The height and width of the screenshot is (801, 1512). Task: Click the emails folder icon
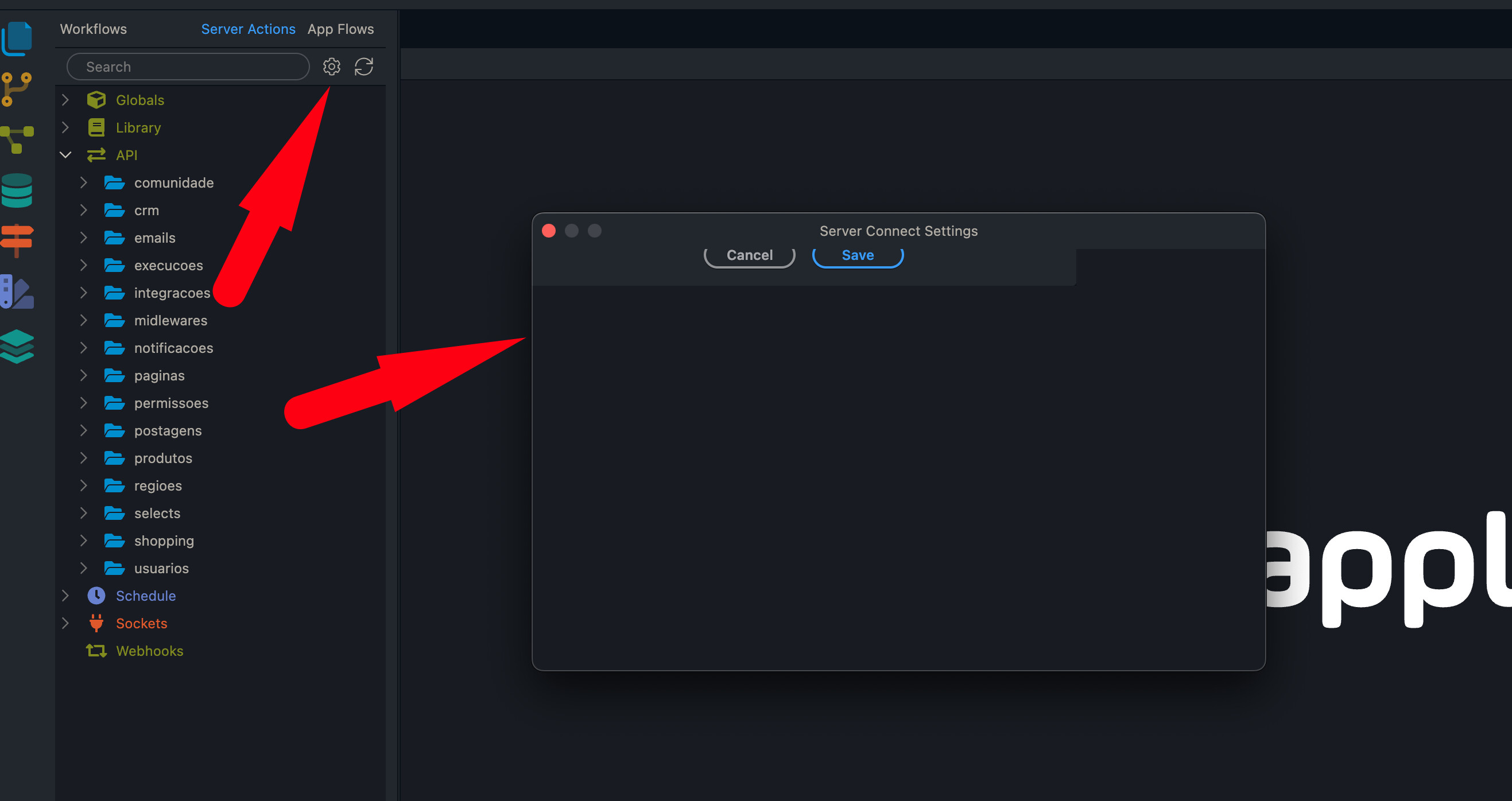(114, 238)
